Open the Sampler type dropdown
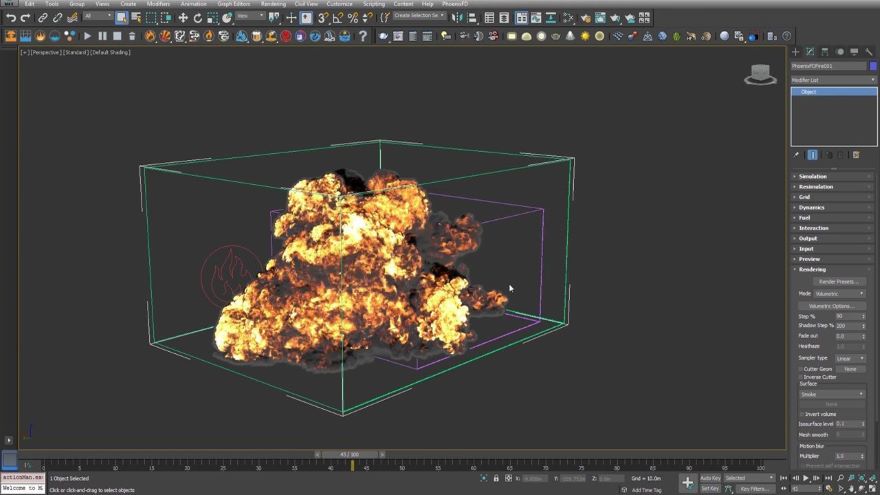Viewport: 880px width, 495px height. pos(849,358)
